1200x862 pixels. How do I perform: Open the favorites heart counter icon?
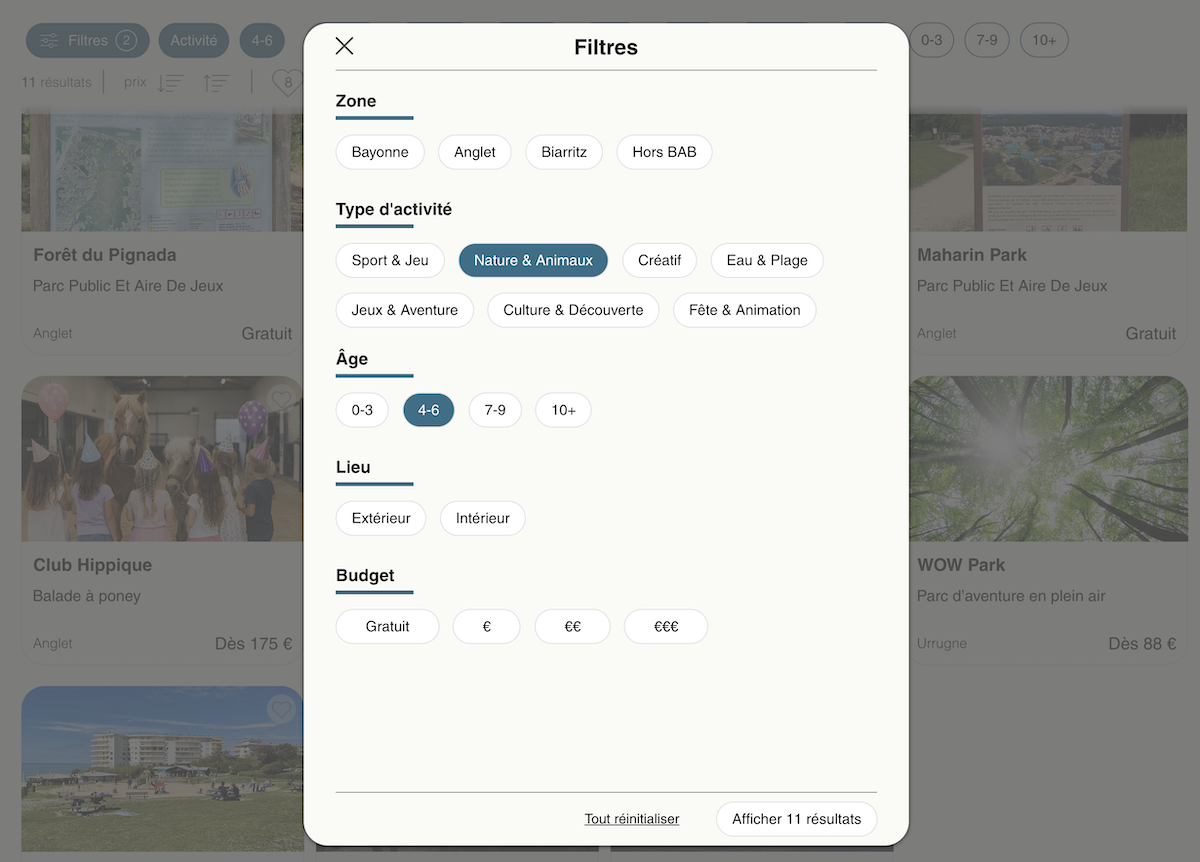click(x=287, y=83)
